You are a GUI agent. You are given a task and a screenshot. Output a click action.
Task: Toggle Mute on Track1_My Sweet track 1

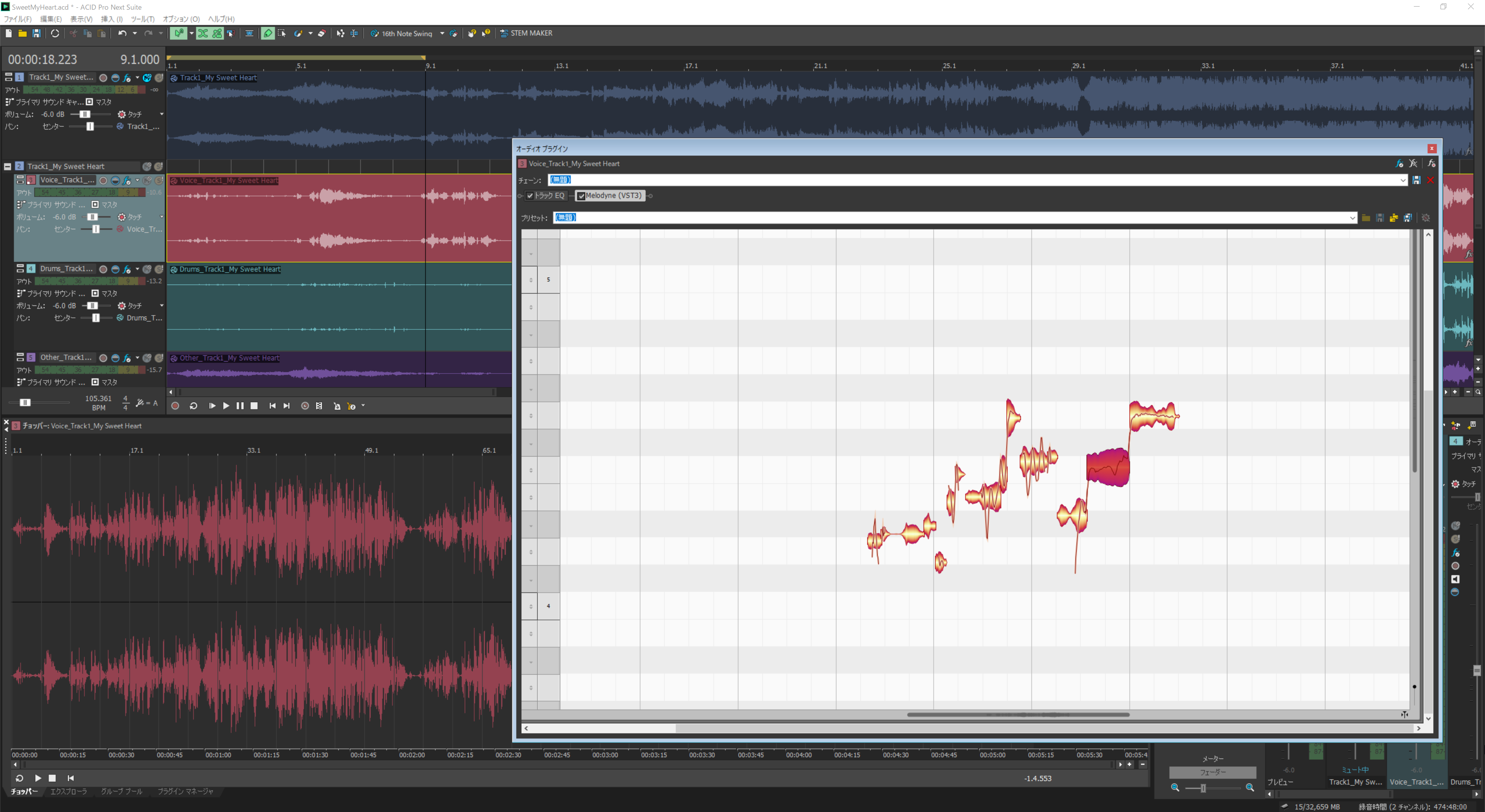tap(148, 78)
